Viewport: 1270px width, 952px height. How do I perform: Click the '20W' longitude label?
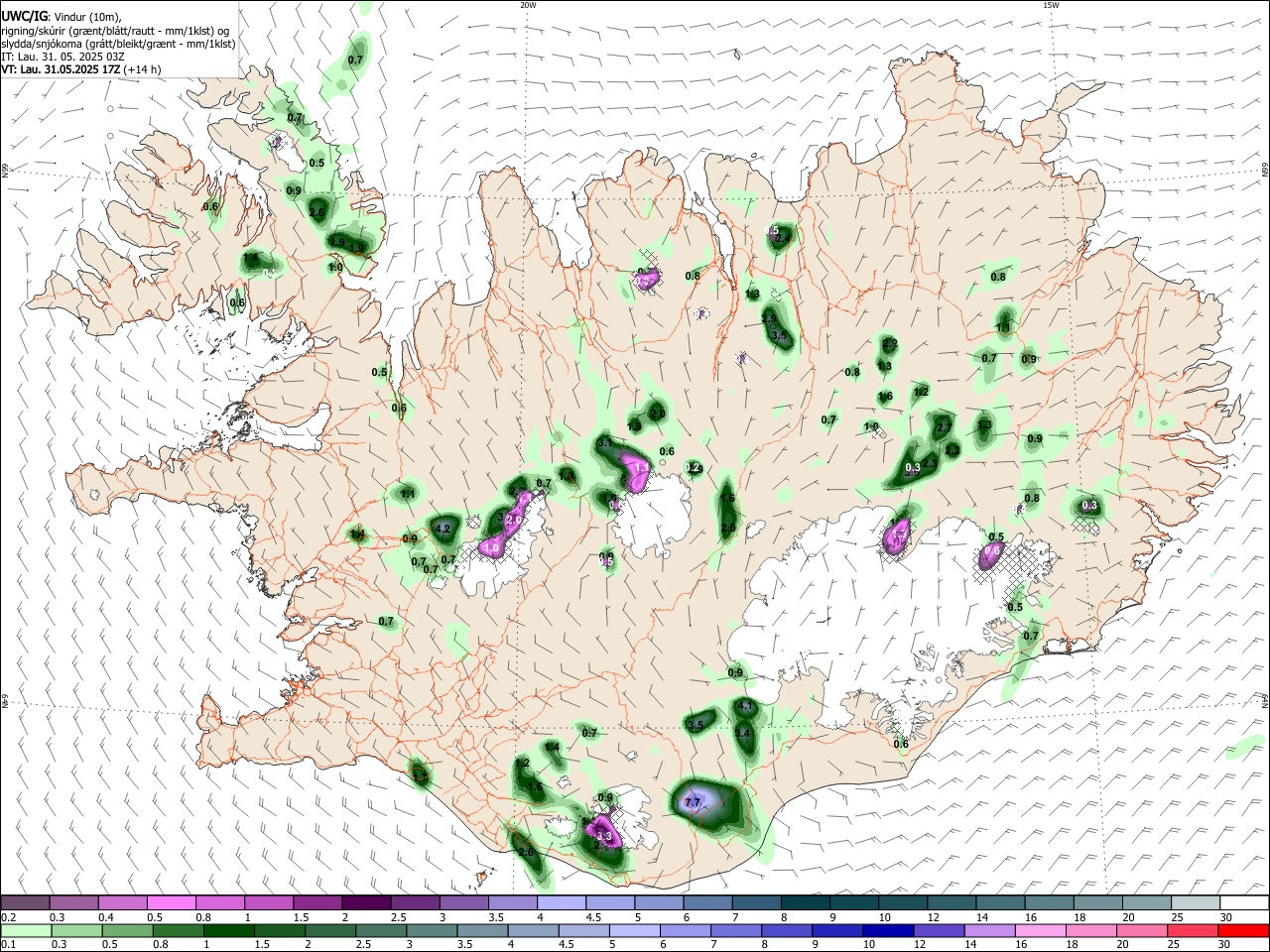point(528,5)
